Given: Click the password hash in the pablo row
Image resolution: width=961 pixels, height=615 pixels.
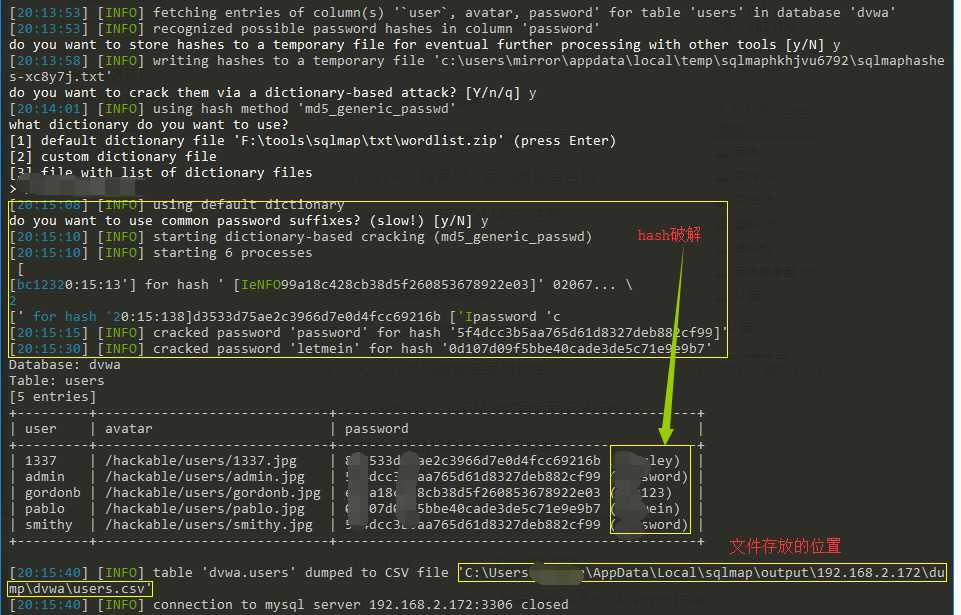Looking at the screenshot, I should [x=473, y=508].
